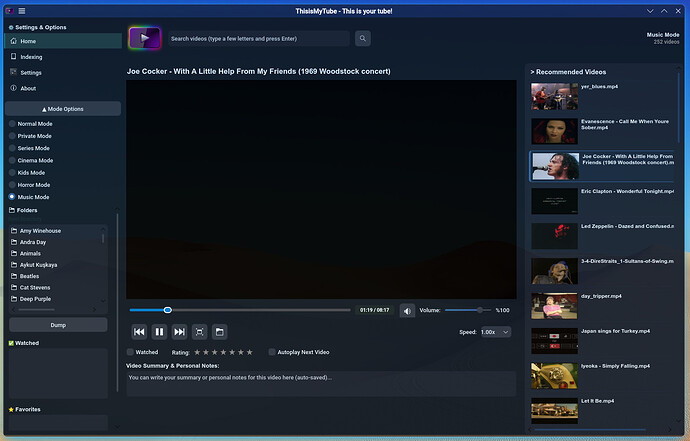Enable Autoplay Next Video checkbox
690x441 pixels.
pos(272,352)
